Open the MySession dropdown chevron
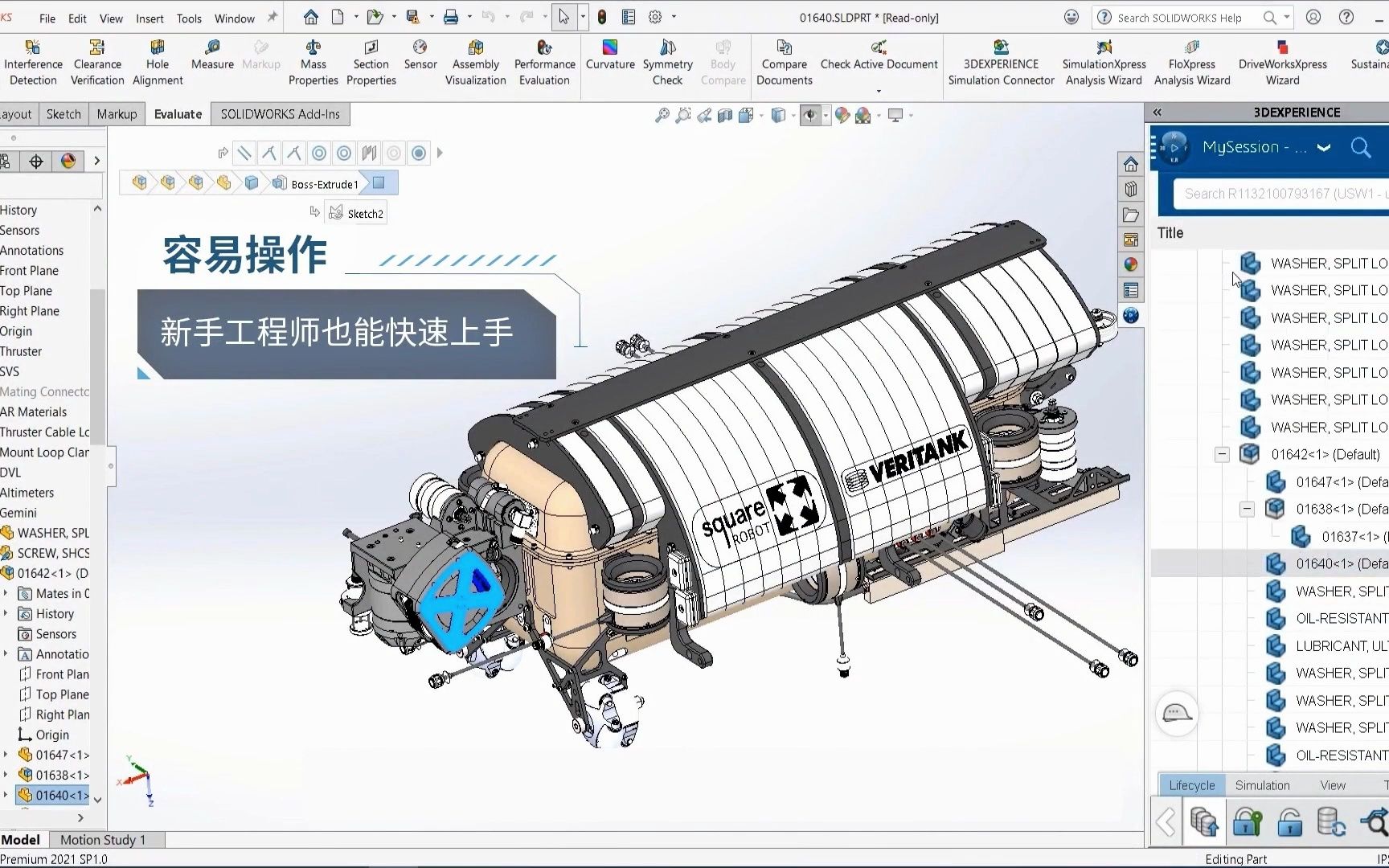1389x868 pixels. 1323,147
